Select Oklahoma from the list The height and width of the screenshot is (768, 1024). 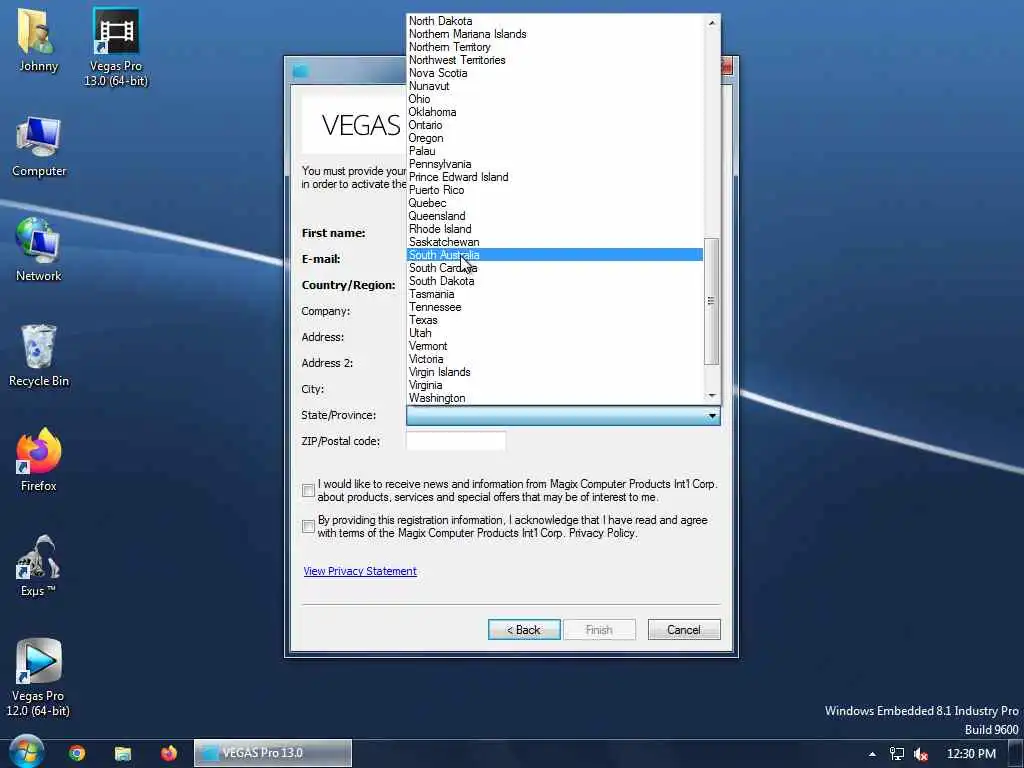coord(554,112)
